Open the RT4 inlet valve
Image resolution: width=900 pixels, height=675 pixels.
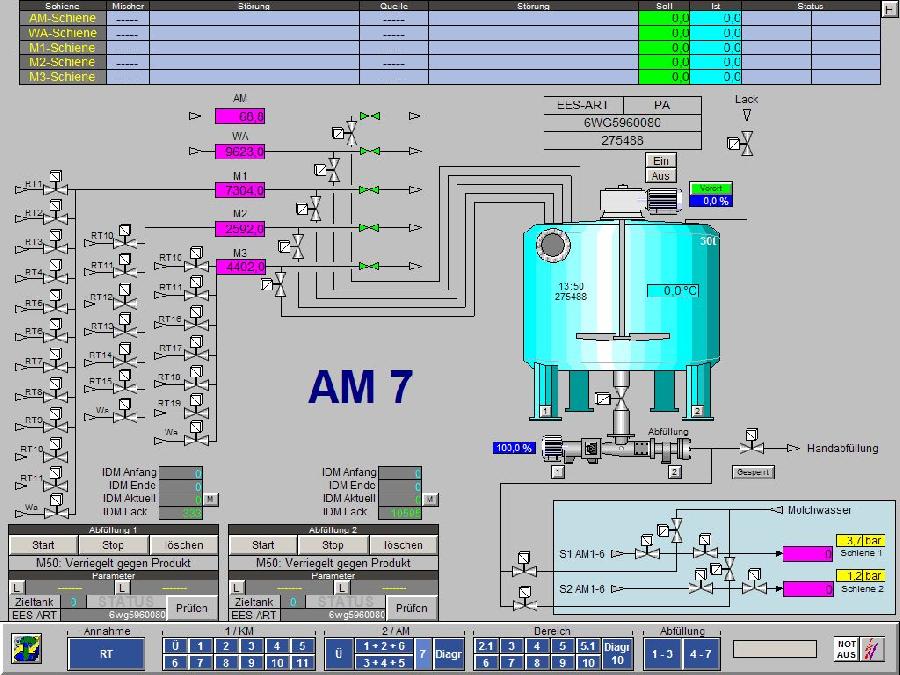click(56, 272)
